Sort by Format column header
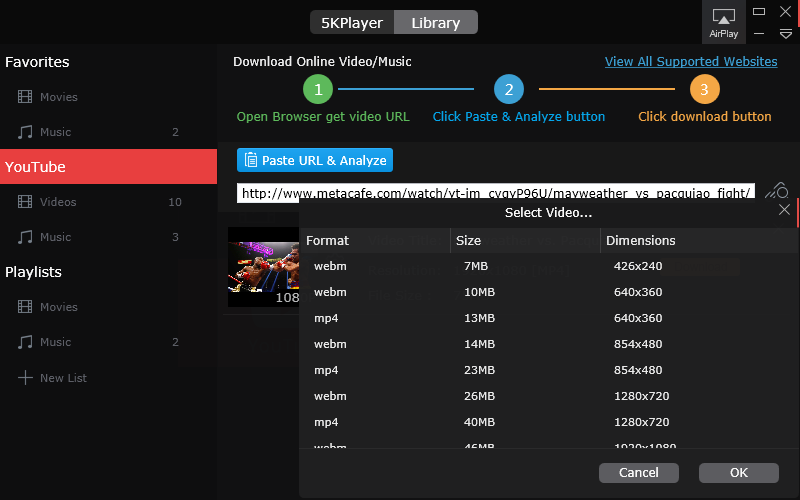Screen dimensions: 800x500 pyautogui.click(x=375, y=240)
